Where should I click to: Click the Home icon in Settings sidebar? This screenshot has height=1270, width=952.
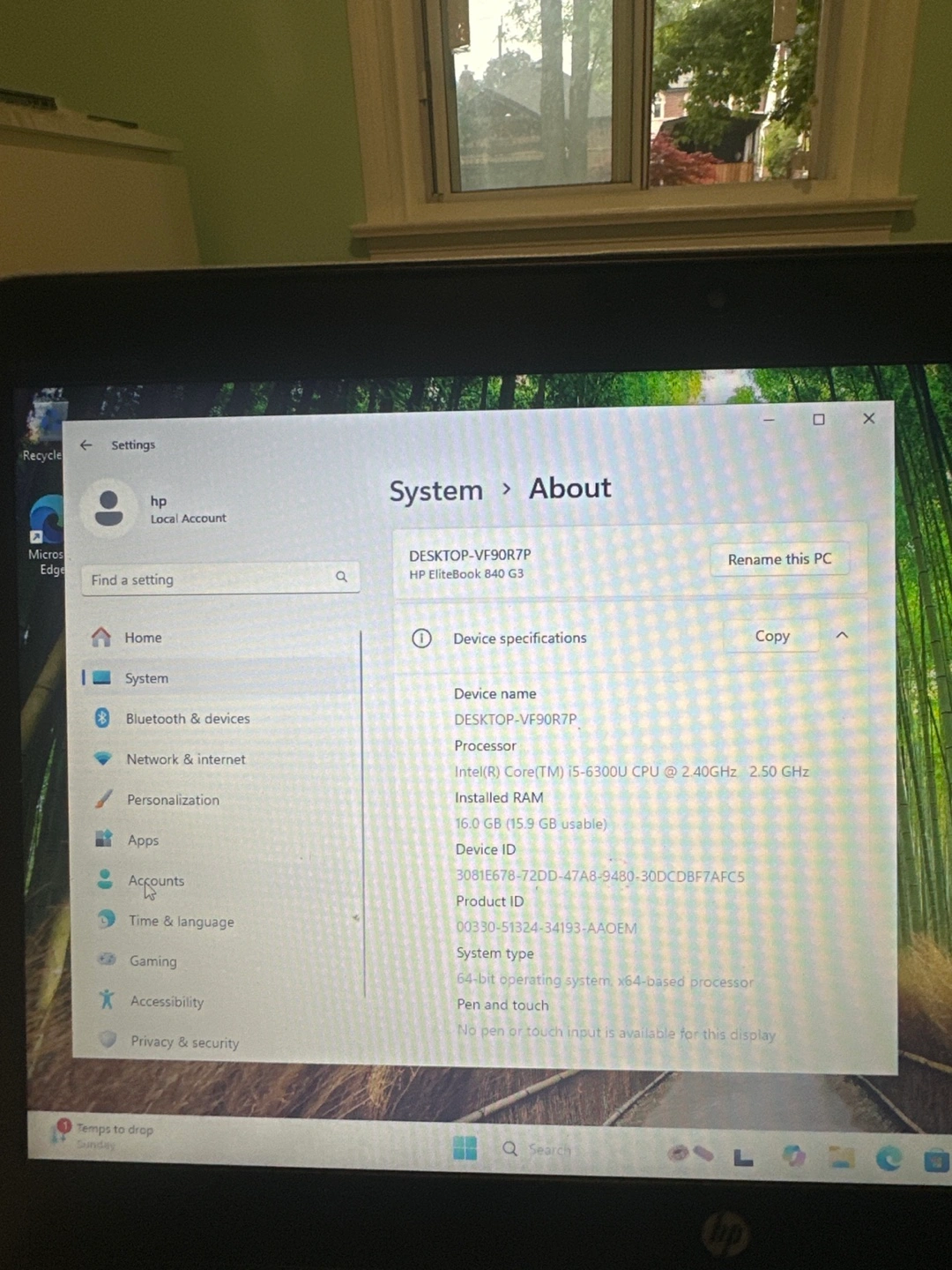pyautogui.click(x=102, y=637)
